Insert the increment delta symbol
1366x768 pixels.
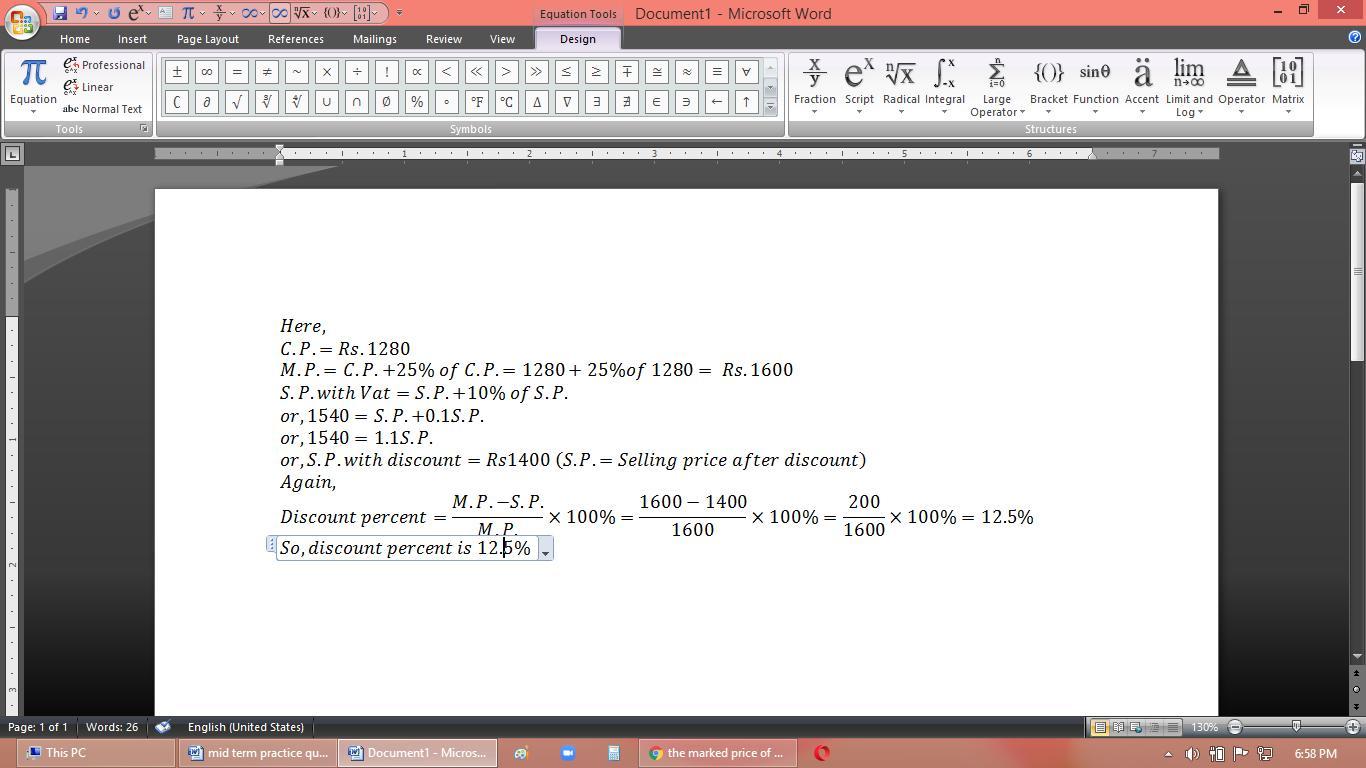(x=537, y=102)
